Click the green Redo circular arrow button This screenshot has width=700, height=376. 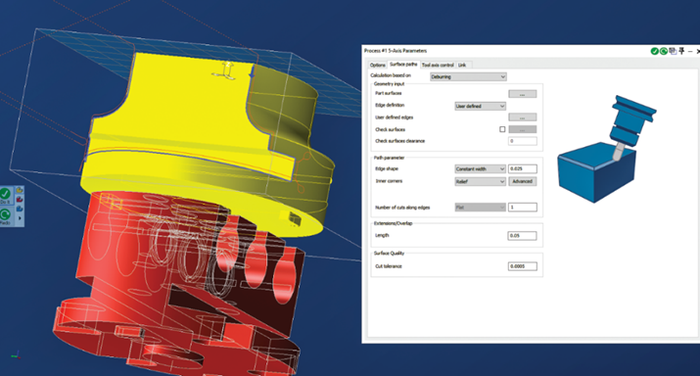[x=5, y=215]
